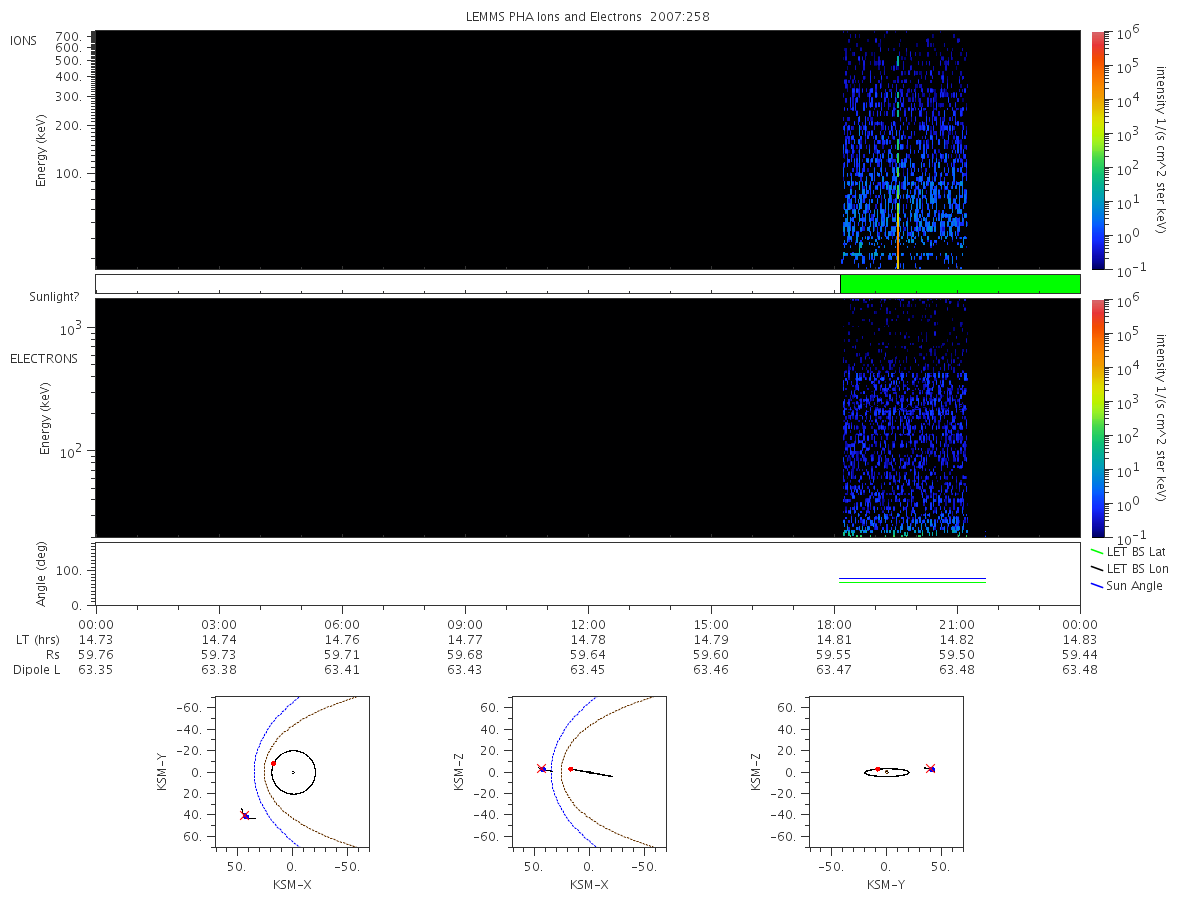Viewport: 1200px width, 900px height.
Task: Select the Sun Angle legend entry
Action: (x=1126, y=586)
